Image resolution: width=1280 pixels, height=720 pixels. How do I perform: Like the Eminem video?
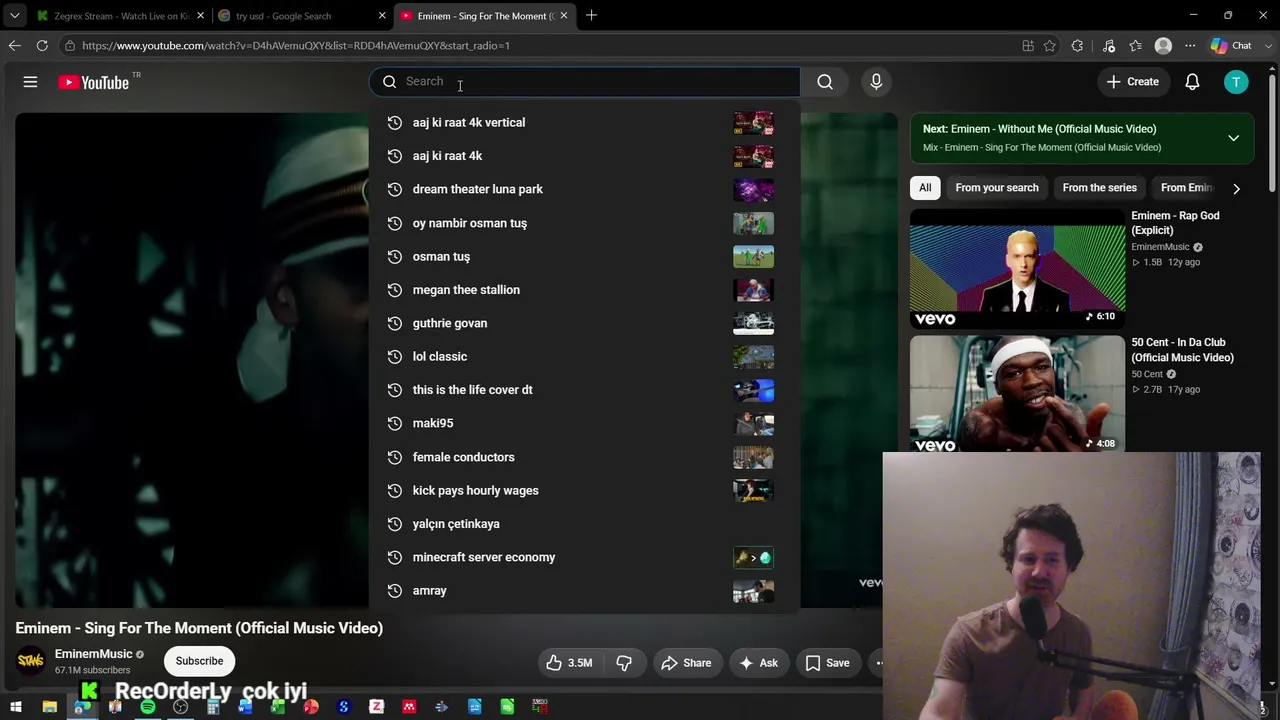(569, 662)
